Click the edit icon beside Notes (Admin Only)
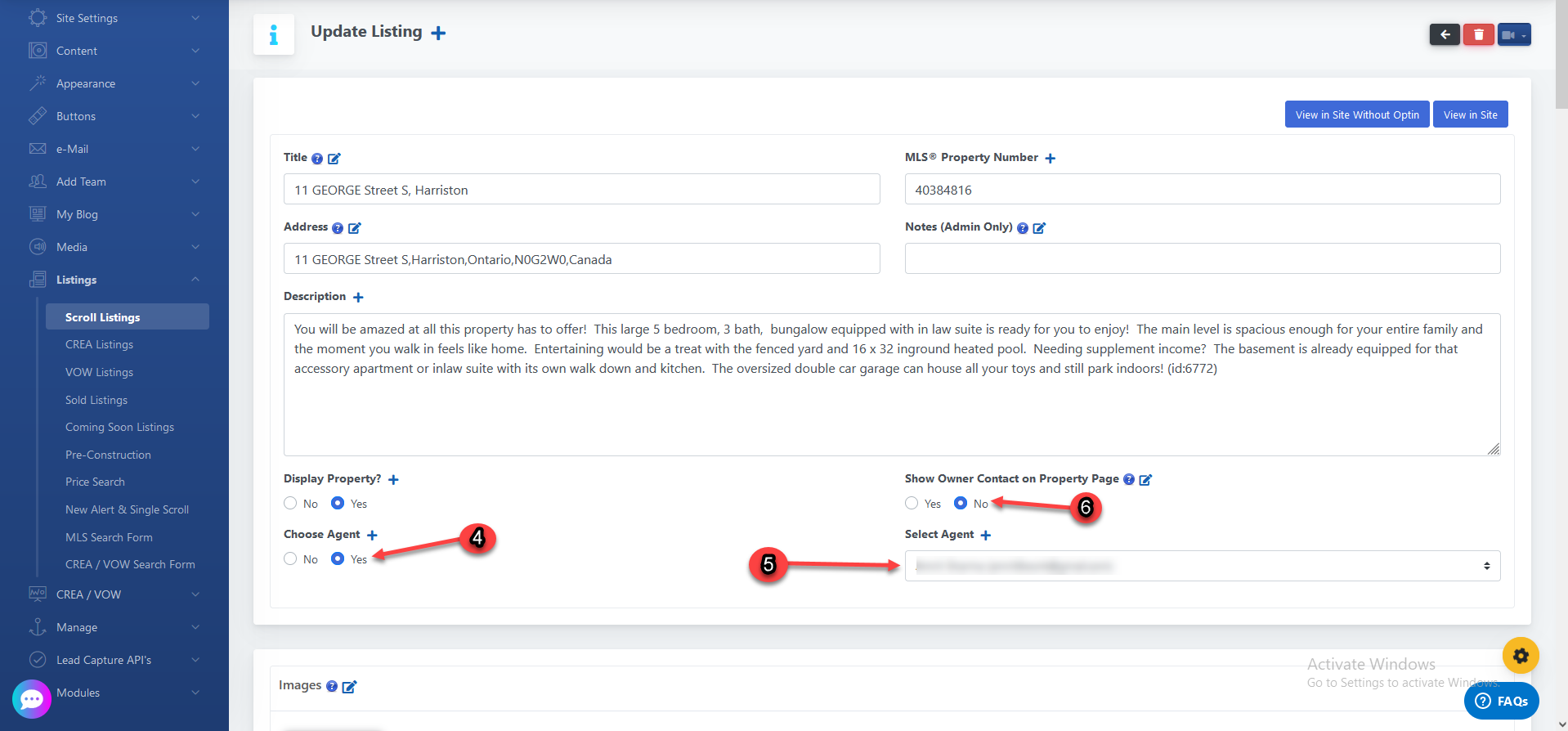This screenshot has width=1568, height=731. click(1039, 228)
